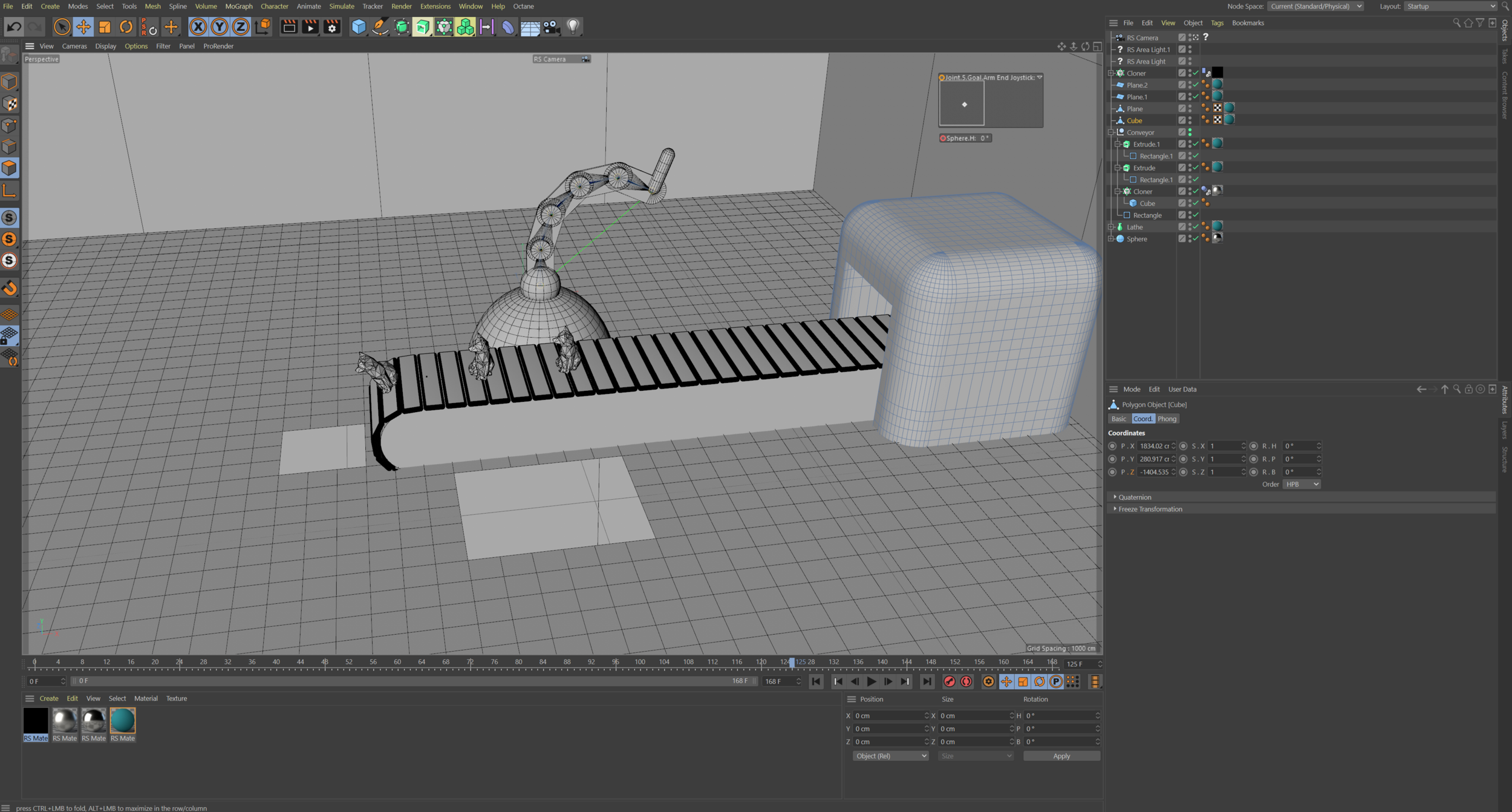
Task: Open the MoGraph menu
Action: tap(238, 6)
